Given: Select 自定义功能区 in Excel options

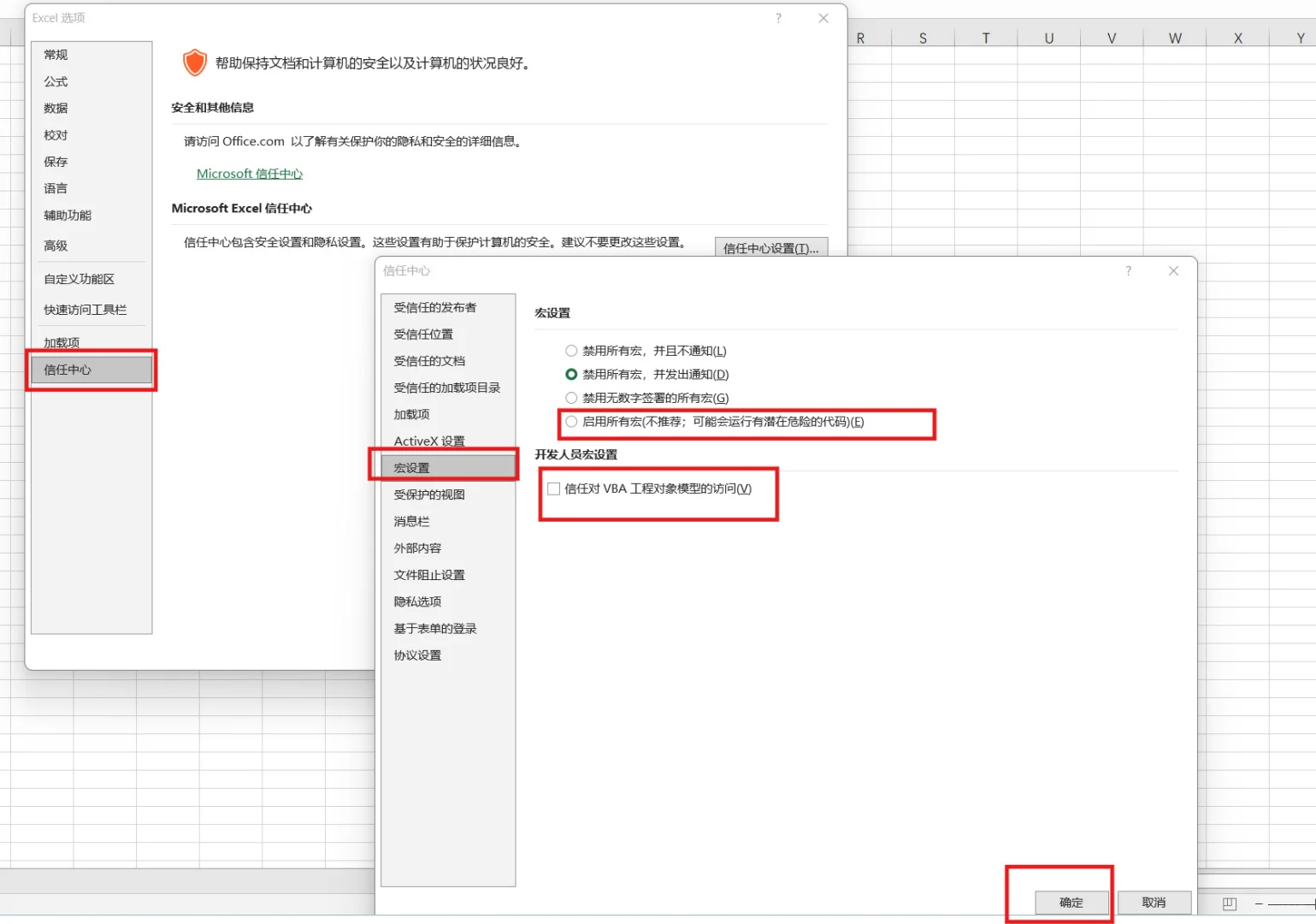Looking at the screenshot, I should coord(91,279).
